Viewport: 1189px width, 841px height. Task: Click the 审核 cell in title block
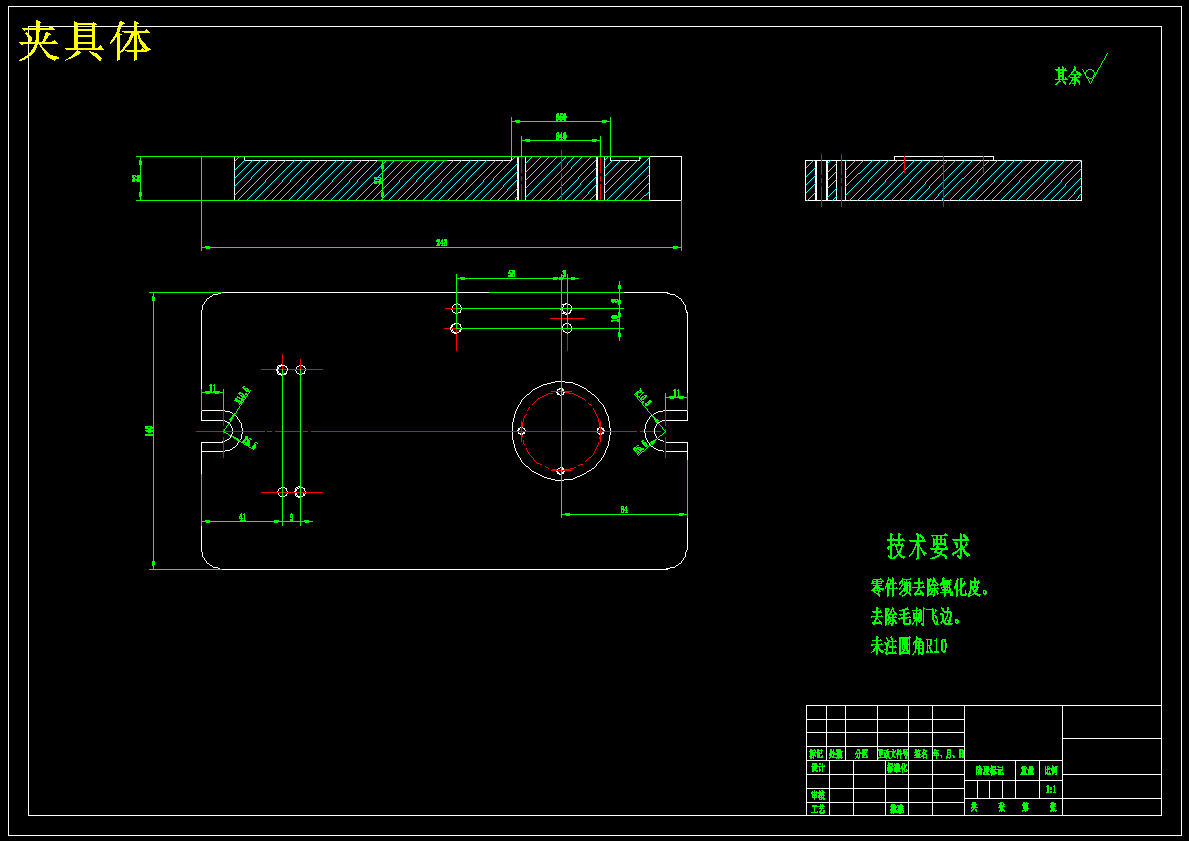point(817,795)
